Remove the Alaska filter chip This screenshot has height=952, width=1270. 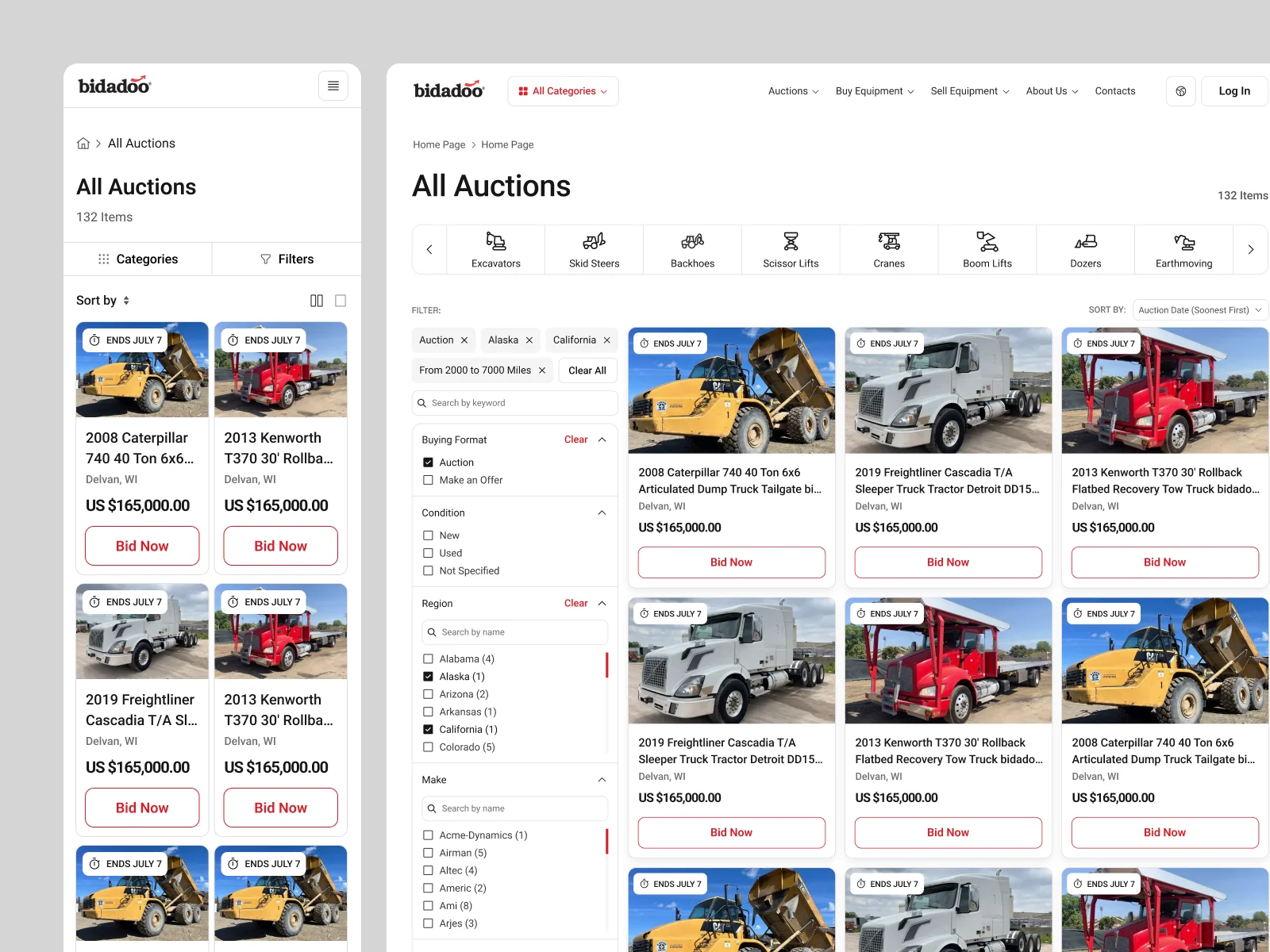click(529, 340)
